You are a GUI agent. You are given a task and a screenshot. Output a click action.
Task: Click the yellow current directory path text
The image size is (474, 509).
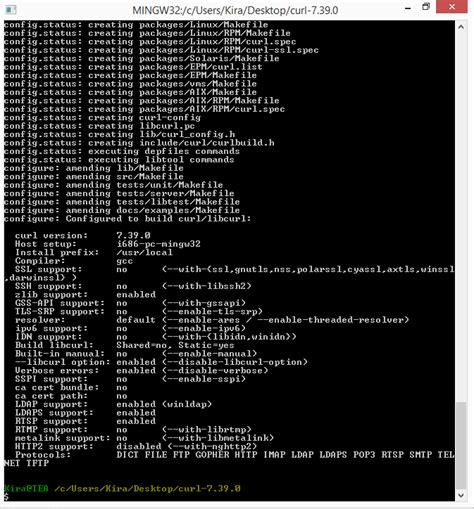pyautogui.click(x=147, y=489)
